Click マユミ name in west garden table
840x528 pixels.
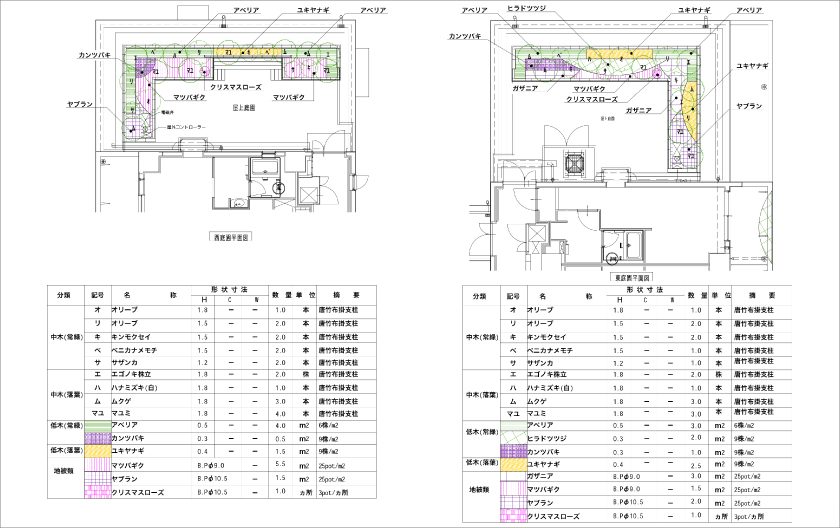(x=121, y=413)
